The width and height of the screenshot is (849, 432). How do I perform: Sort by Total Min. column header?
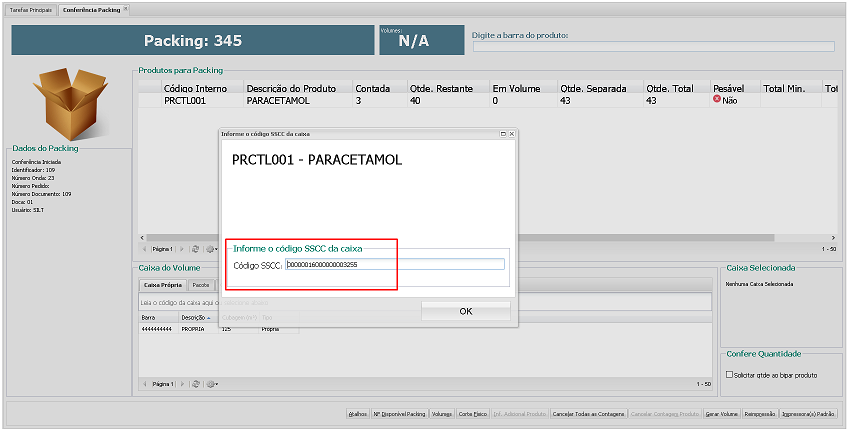click(791, 88)
